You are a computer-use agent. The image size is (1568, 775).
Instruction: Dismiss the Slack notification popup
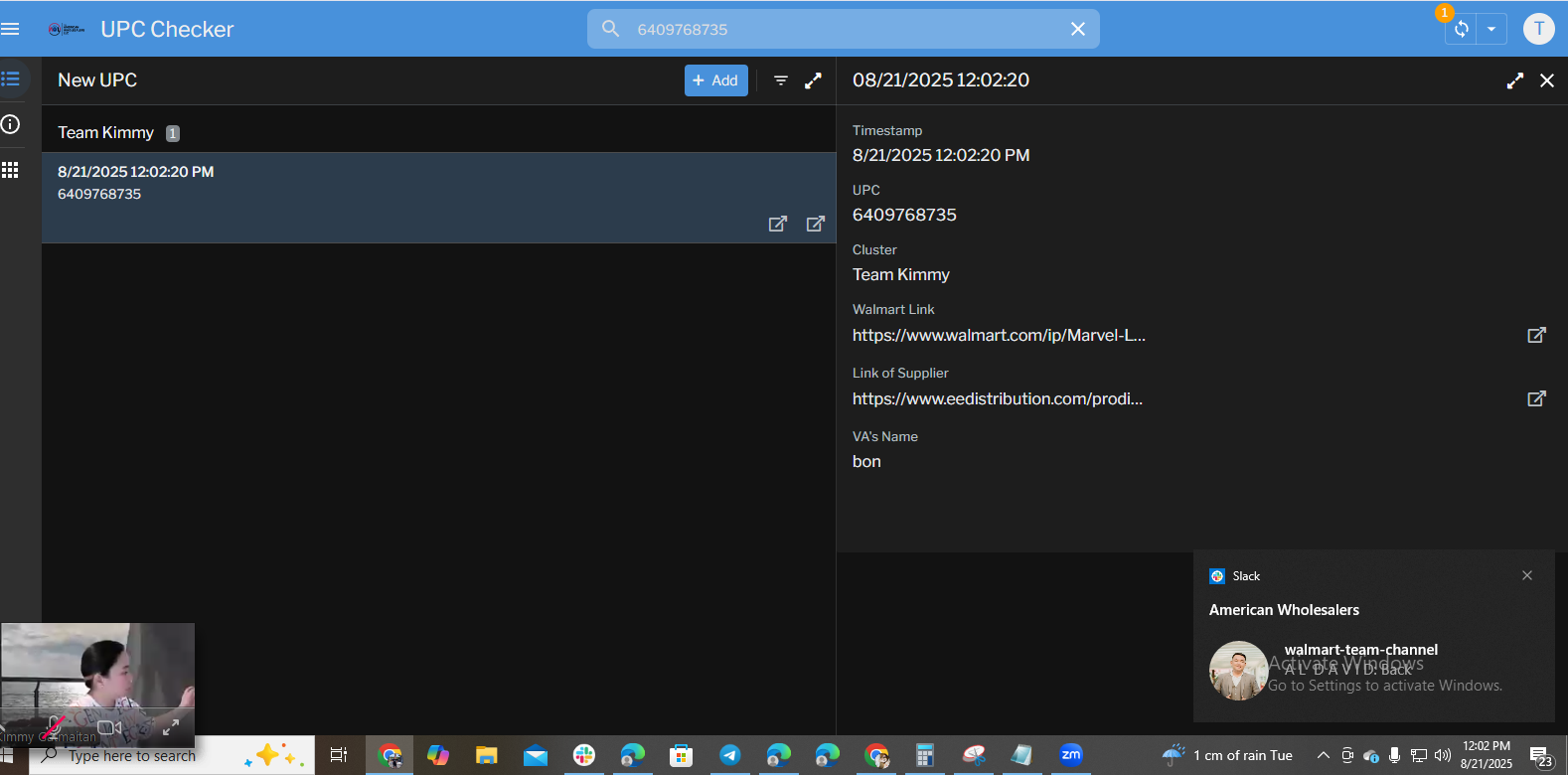point(1527,575)
